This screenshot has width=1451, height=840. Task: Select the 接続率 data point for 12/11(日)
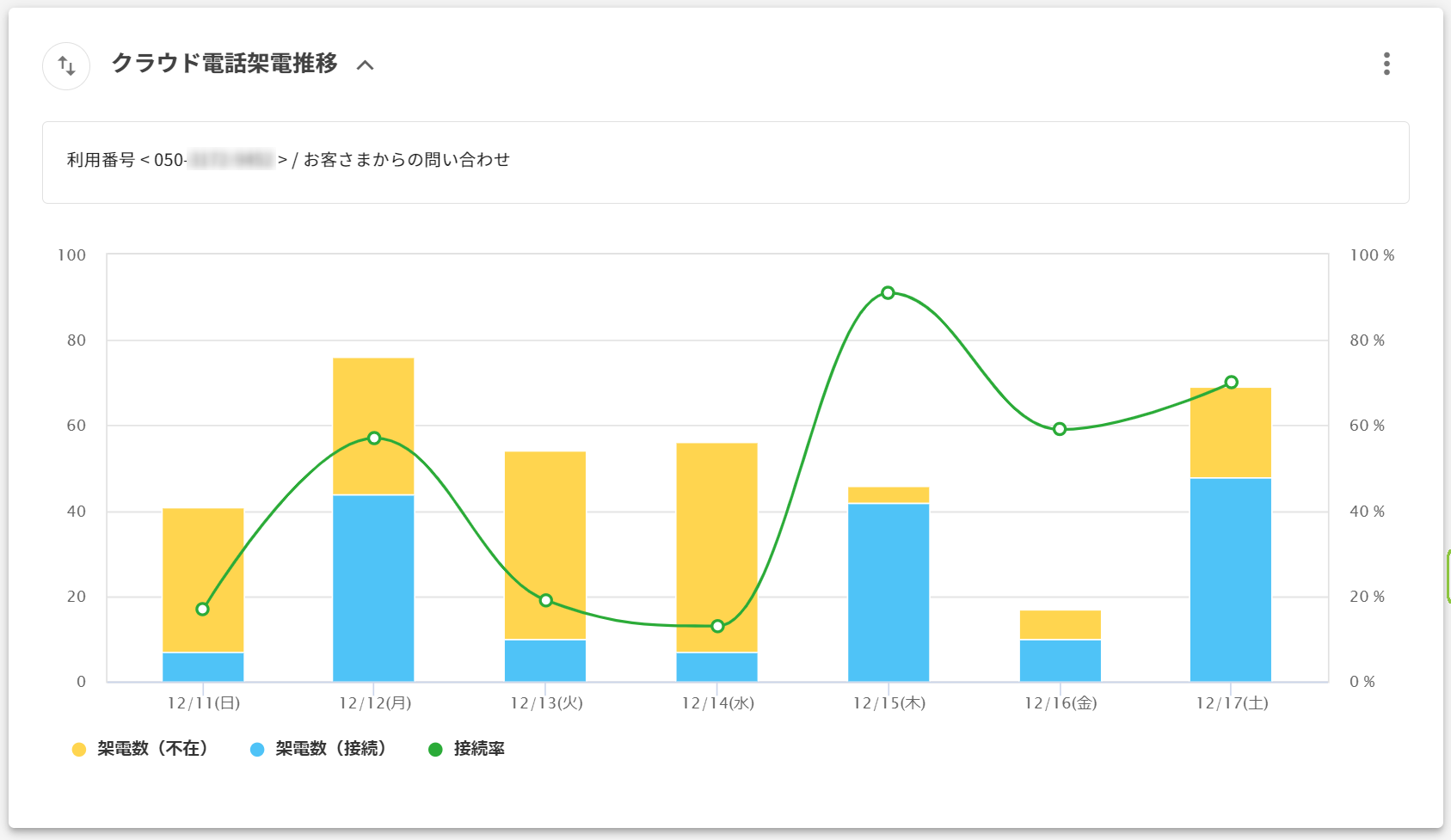pyautogui.click(x=202, y=609)
